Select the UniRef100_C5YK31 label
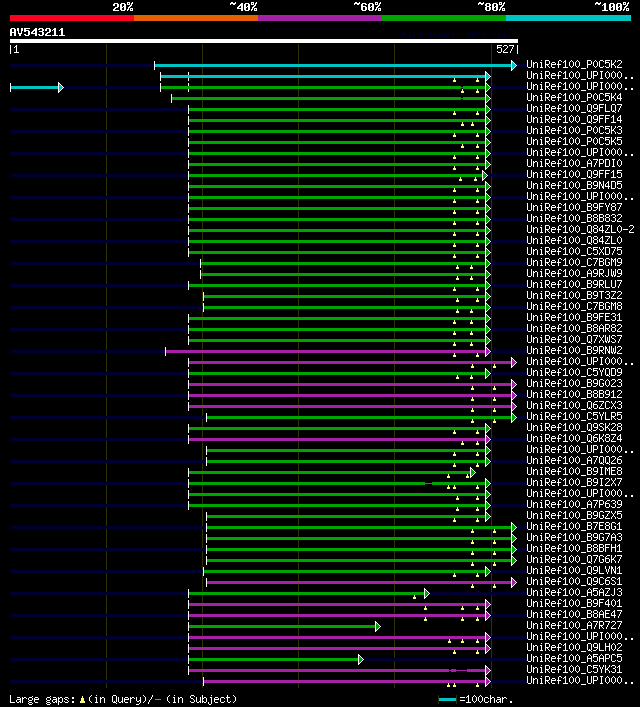This screenshot has width=640, height=707. [574, 669]
